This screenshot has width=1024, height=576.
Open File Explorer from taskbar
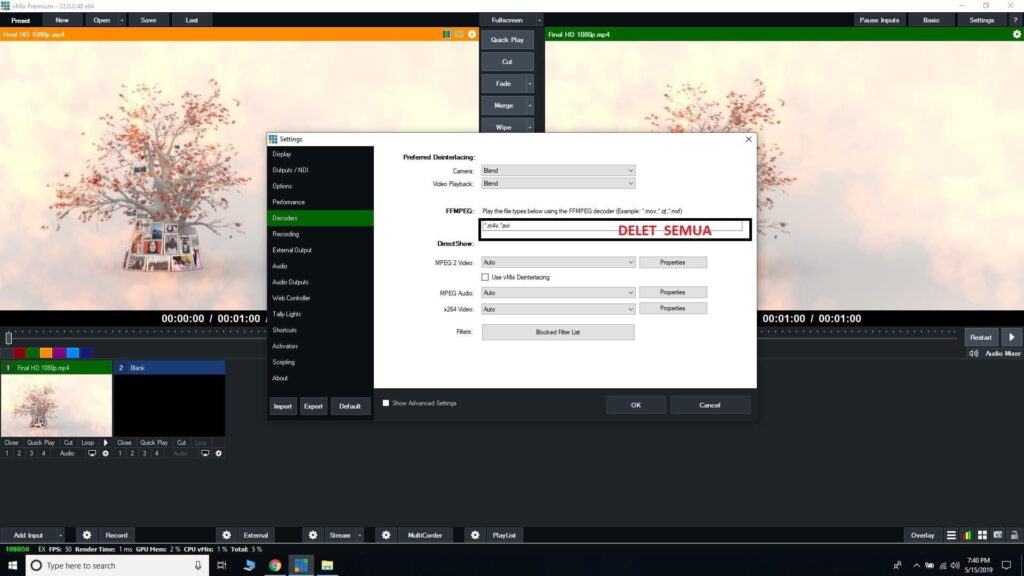coord(327,566)
